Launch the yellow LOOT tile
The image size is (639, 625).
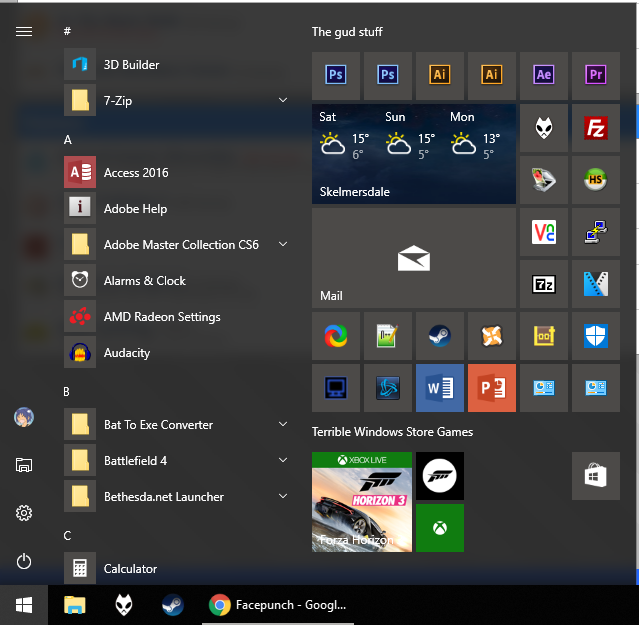(x=544, y=336)
